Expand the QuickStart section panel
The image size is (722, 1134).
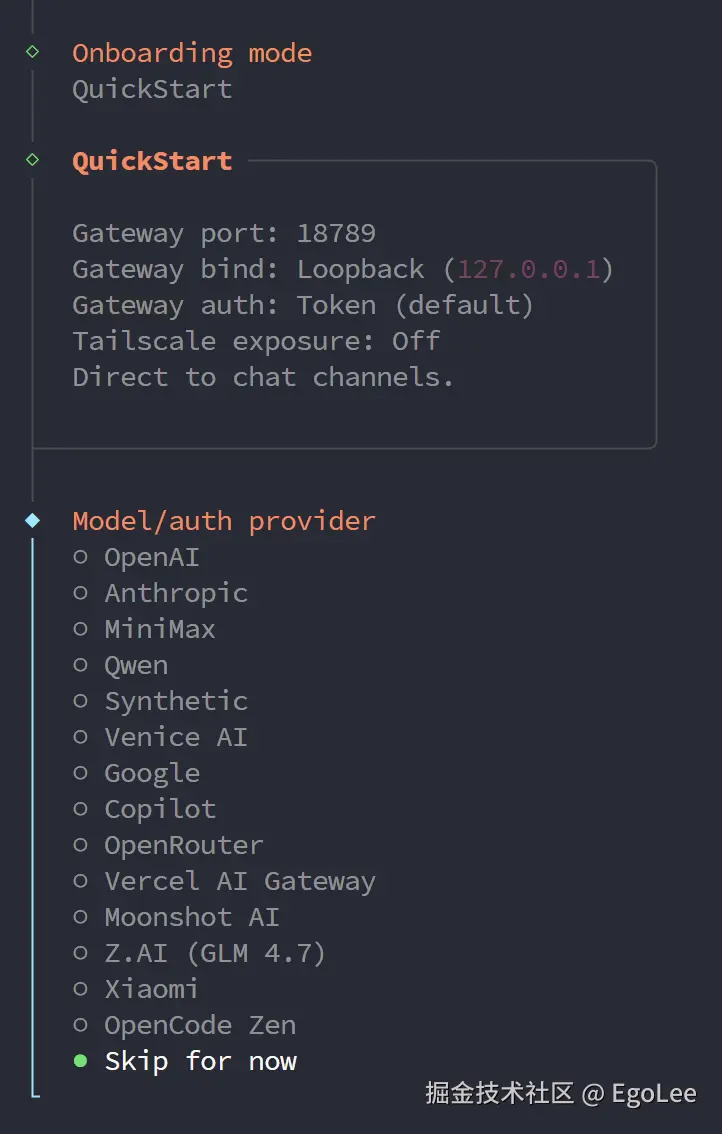coord(152,159)
